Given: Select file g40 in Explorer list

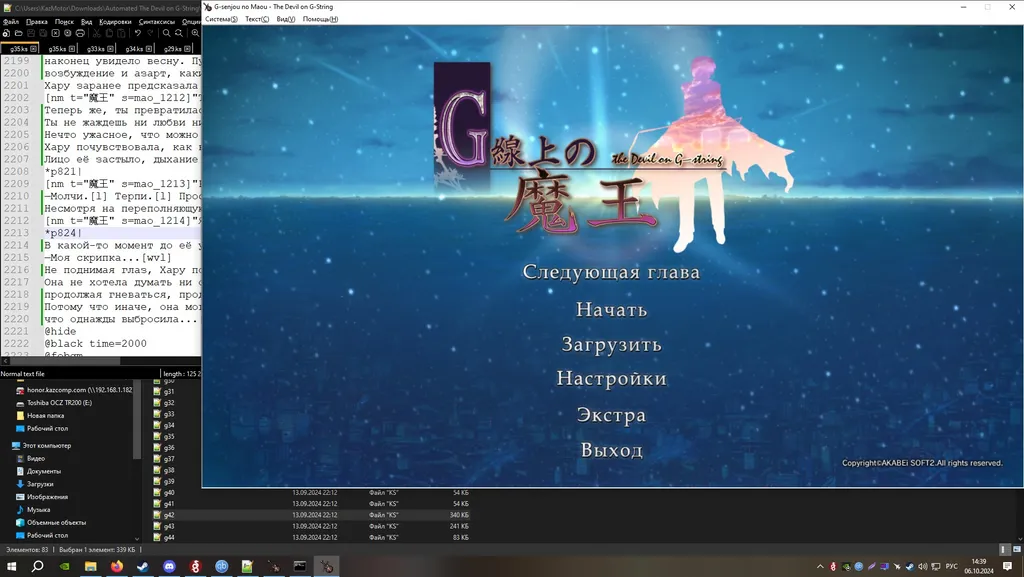Looking at the screenshot, I should [x=164, y=493].
